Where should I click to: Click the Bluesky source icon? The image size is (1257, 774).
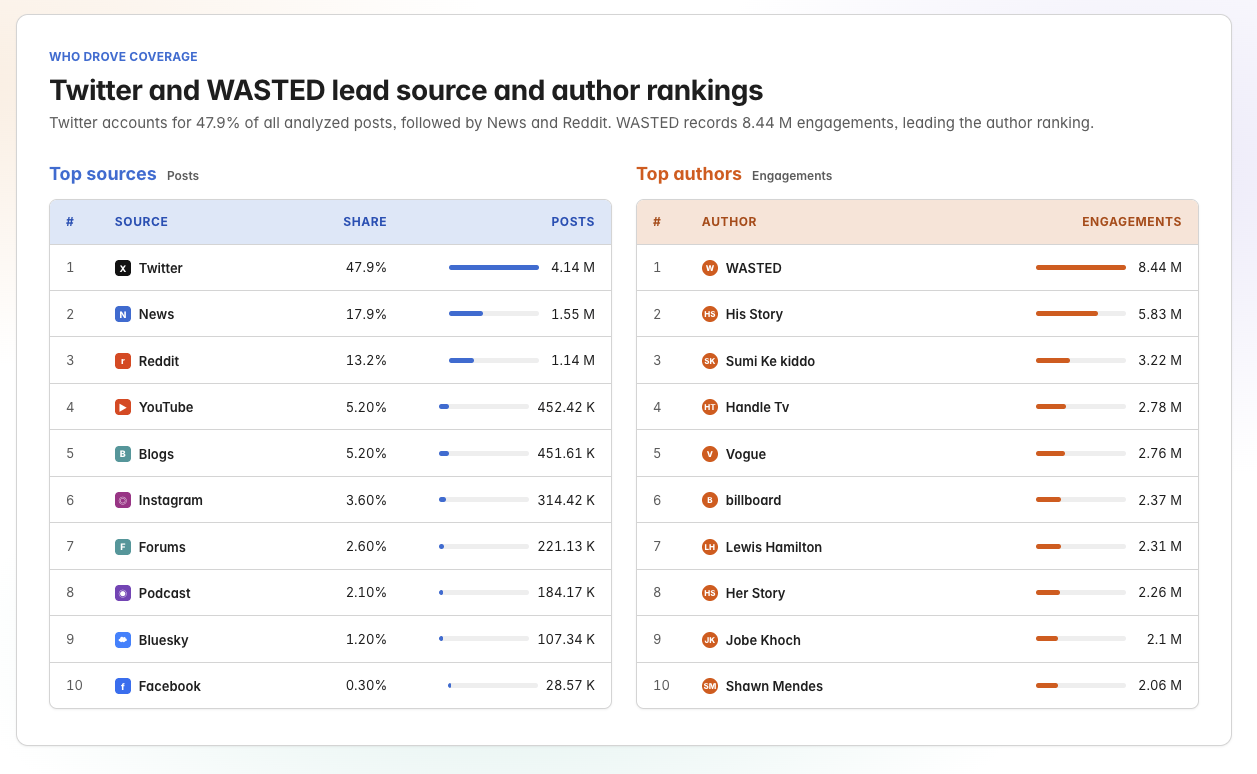pyautogui.click(x=123, y=640)
